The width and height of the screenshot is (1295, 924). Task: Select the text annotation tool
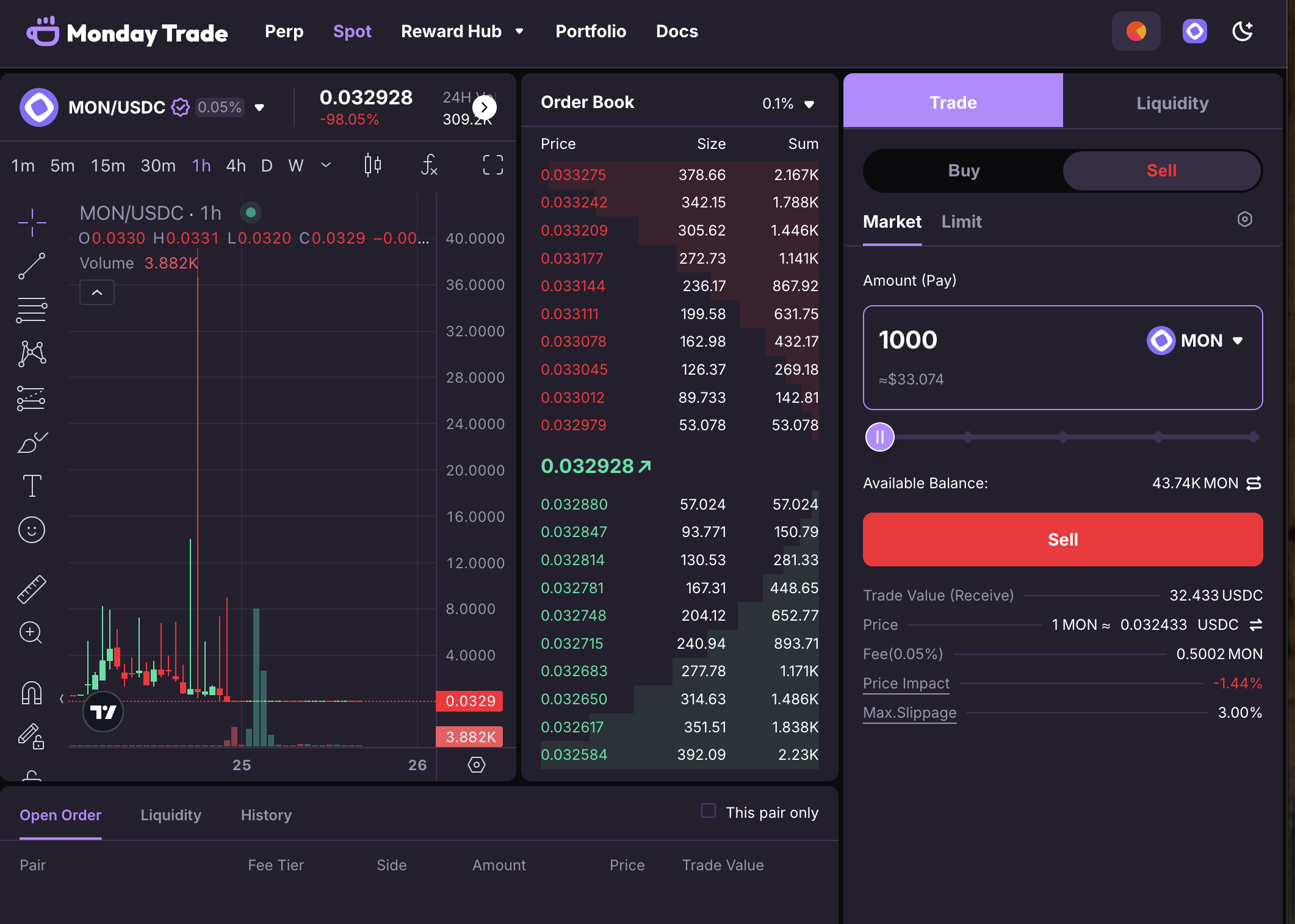(x=32, y=486)
